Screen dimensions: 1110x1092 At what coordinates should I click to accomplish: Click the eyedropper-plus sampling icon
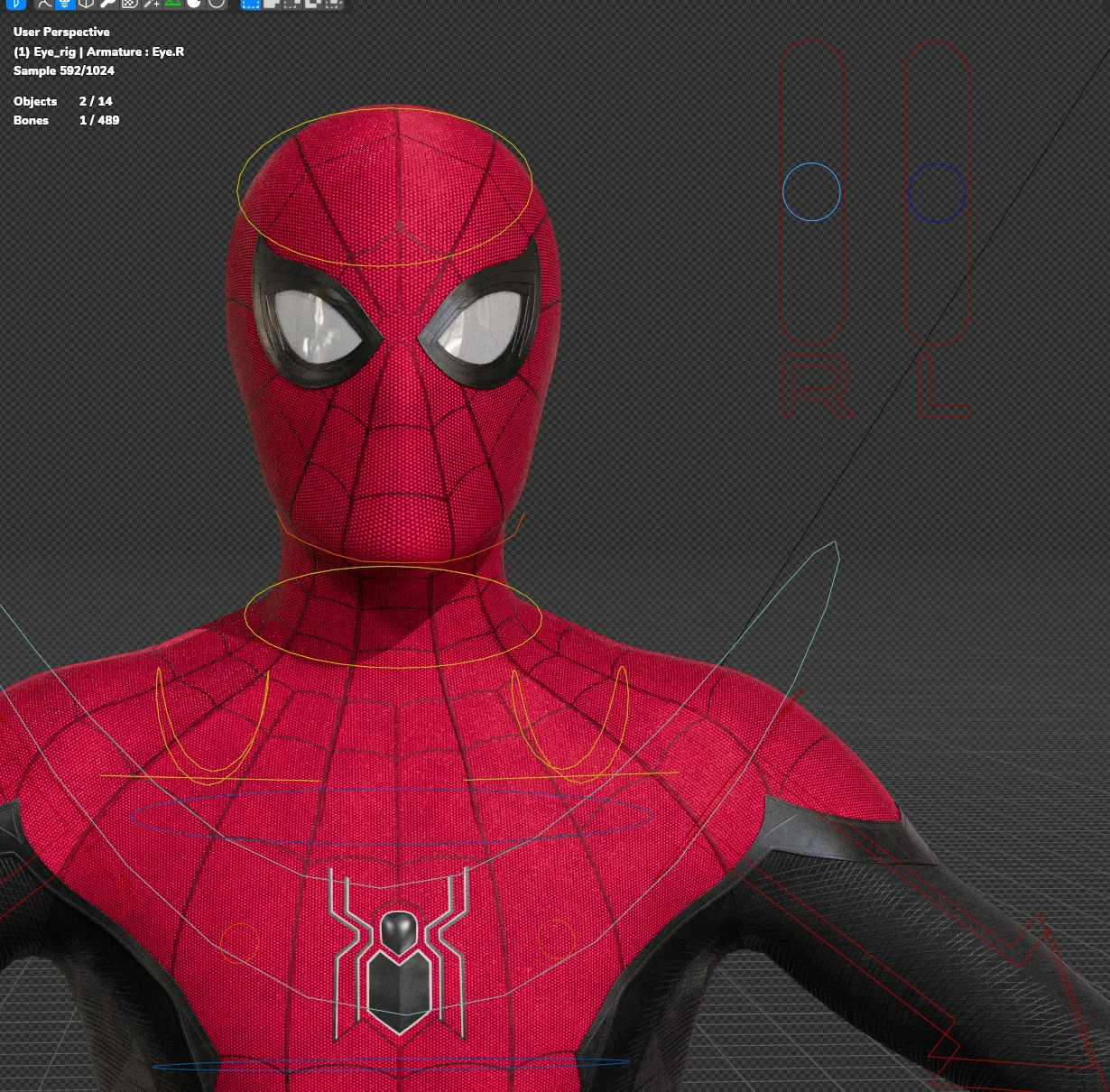[153, 5]
